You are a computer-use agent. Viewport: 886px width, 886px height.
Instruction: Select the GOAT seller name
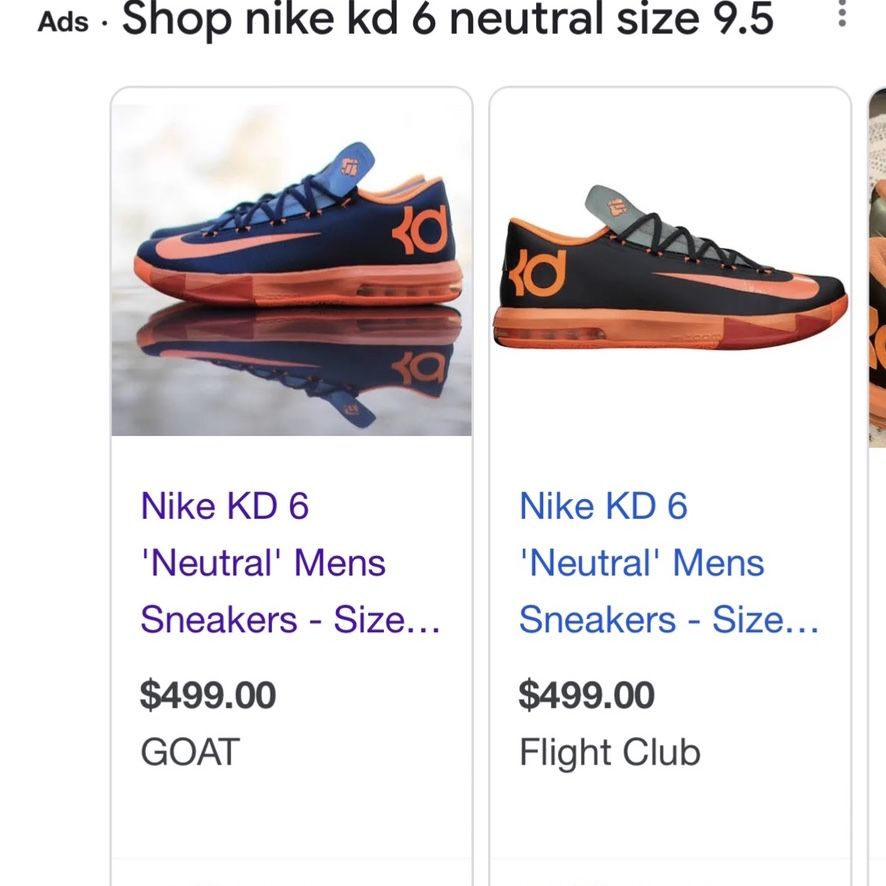pos(190,752)
